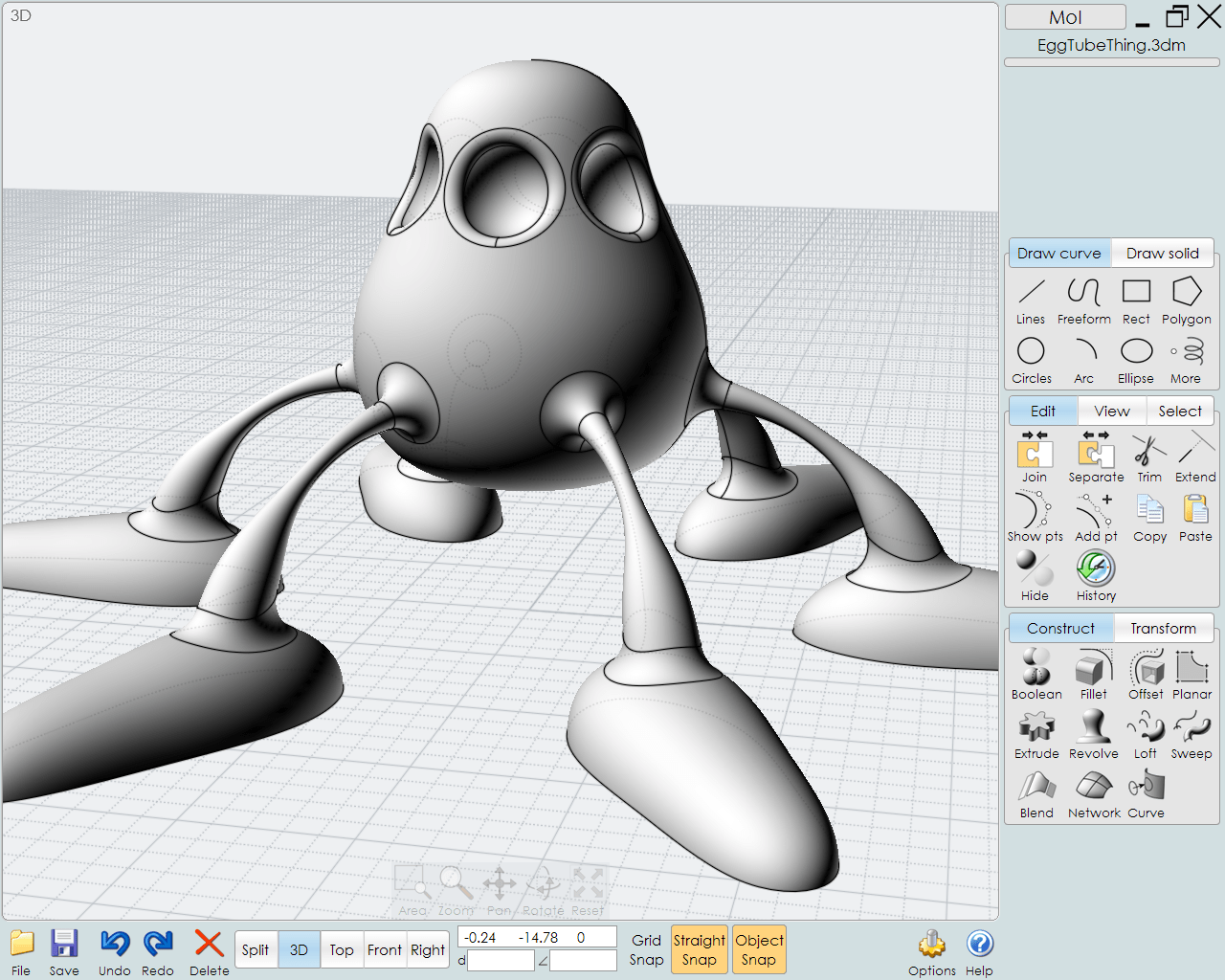1225x980 pixels.
Task: Activate the Boolean tool
Action: pos(1036,673)
